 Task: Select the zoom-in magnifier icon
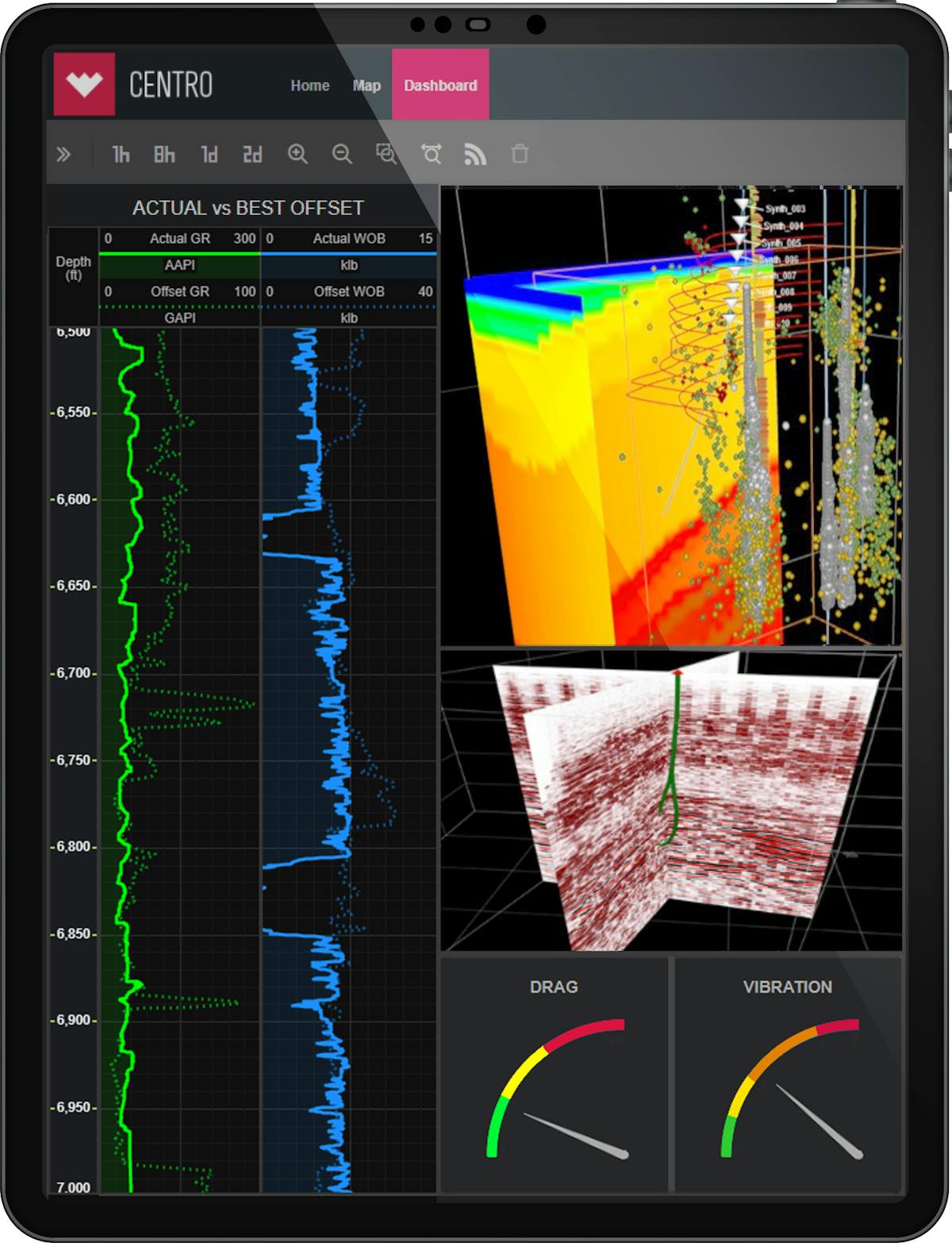pyautogui.click(x=297, y=155)
